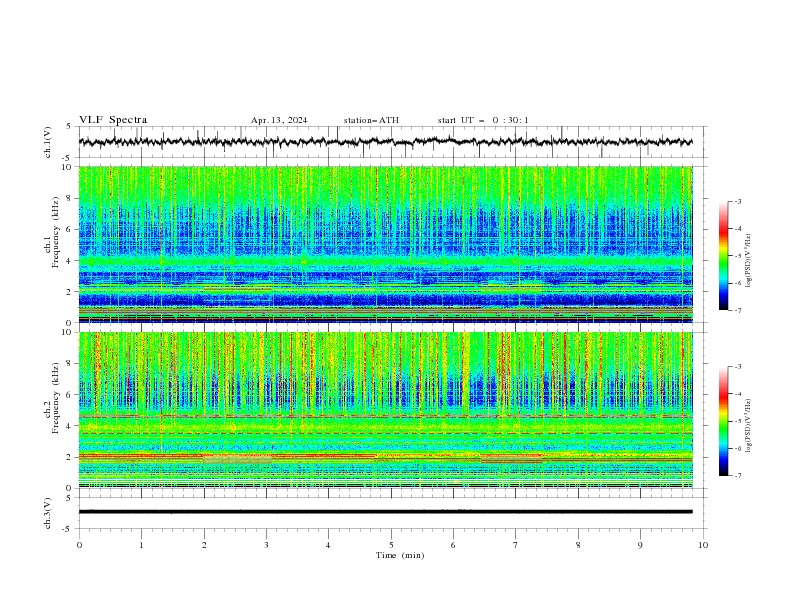The image size is (792, 612).
Task: Click the ch.2 color bar "log(PSD)(V²/Hz)" label
Action: (748, 426)
